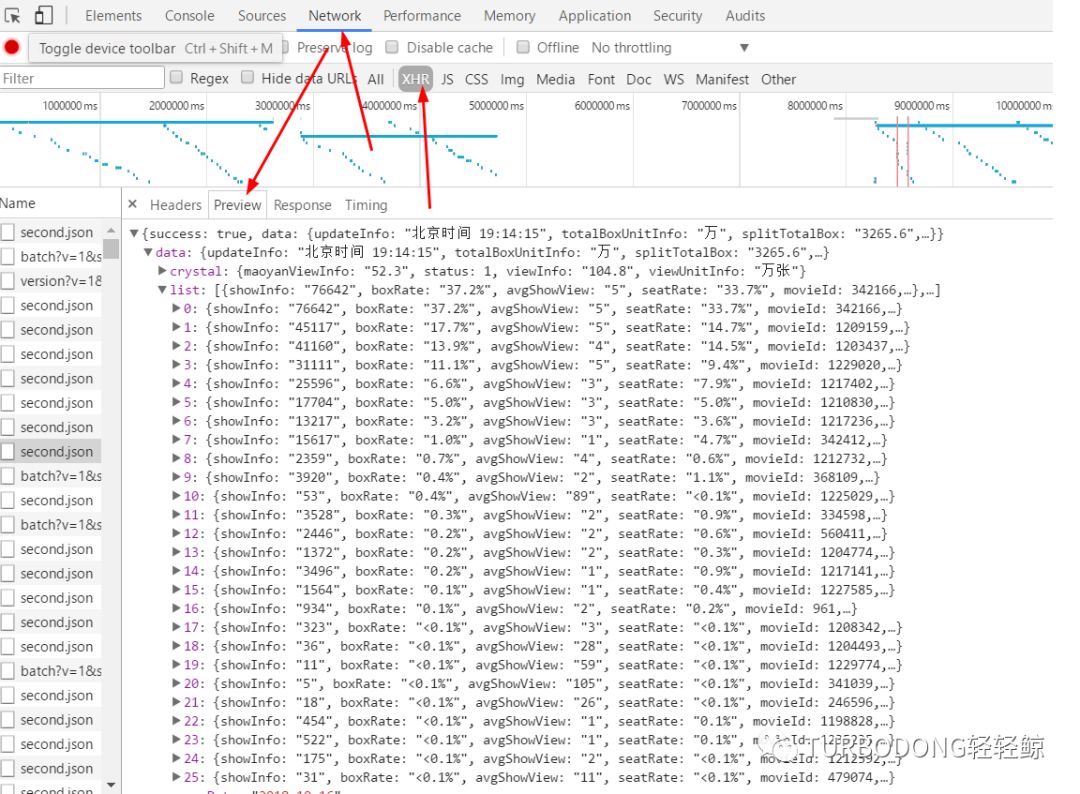1080x794 pixels.
Task: Expand list item 4 with showInfo 25596
Action: pos(176,383)
